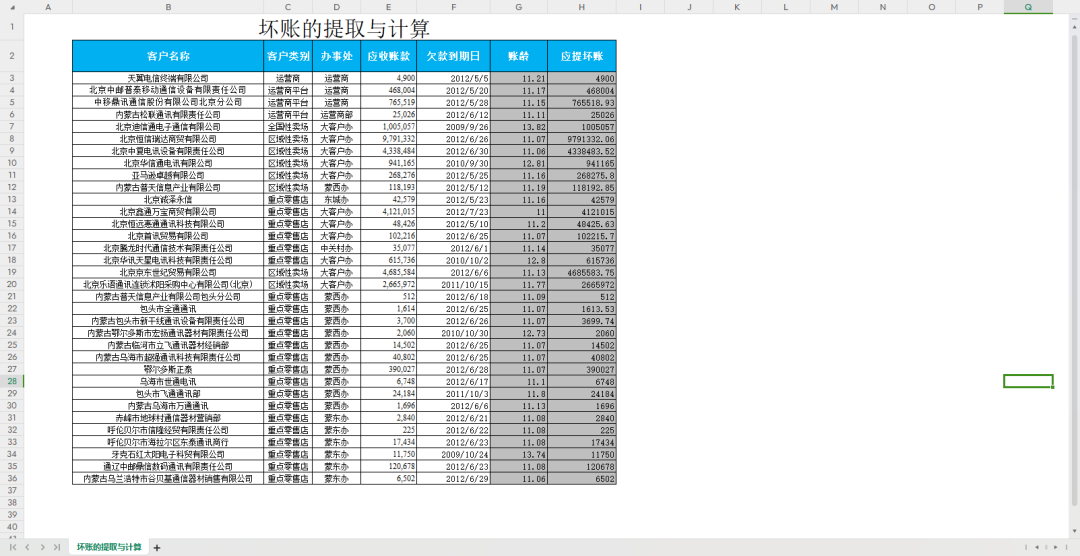Click previous sheet navigation arrow
The width and height of the screenshot is (1080, 556).
[28, 547]
